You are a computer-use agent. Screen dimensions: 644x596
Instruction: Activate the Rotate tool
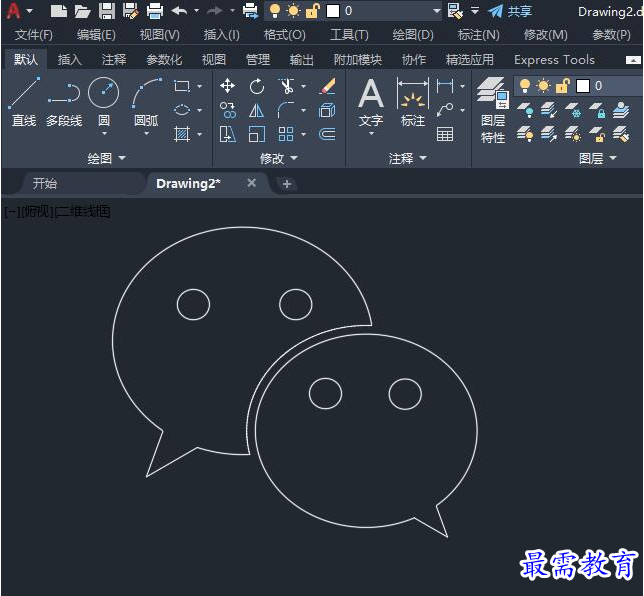[257, 86]
